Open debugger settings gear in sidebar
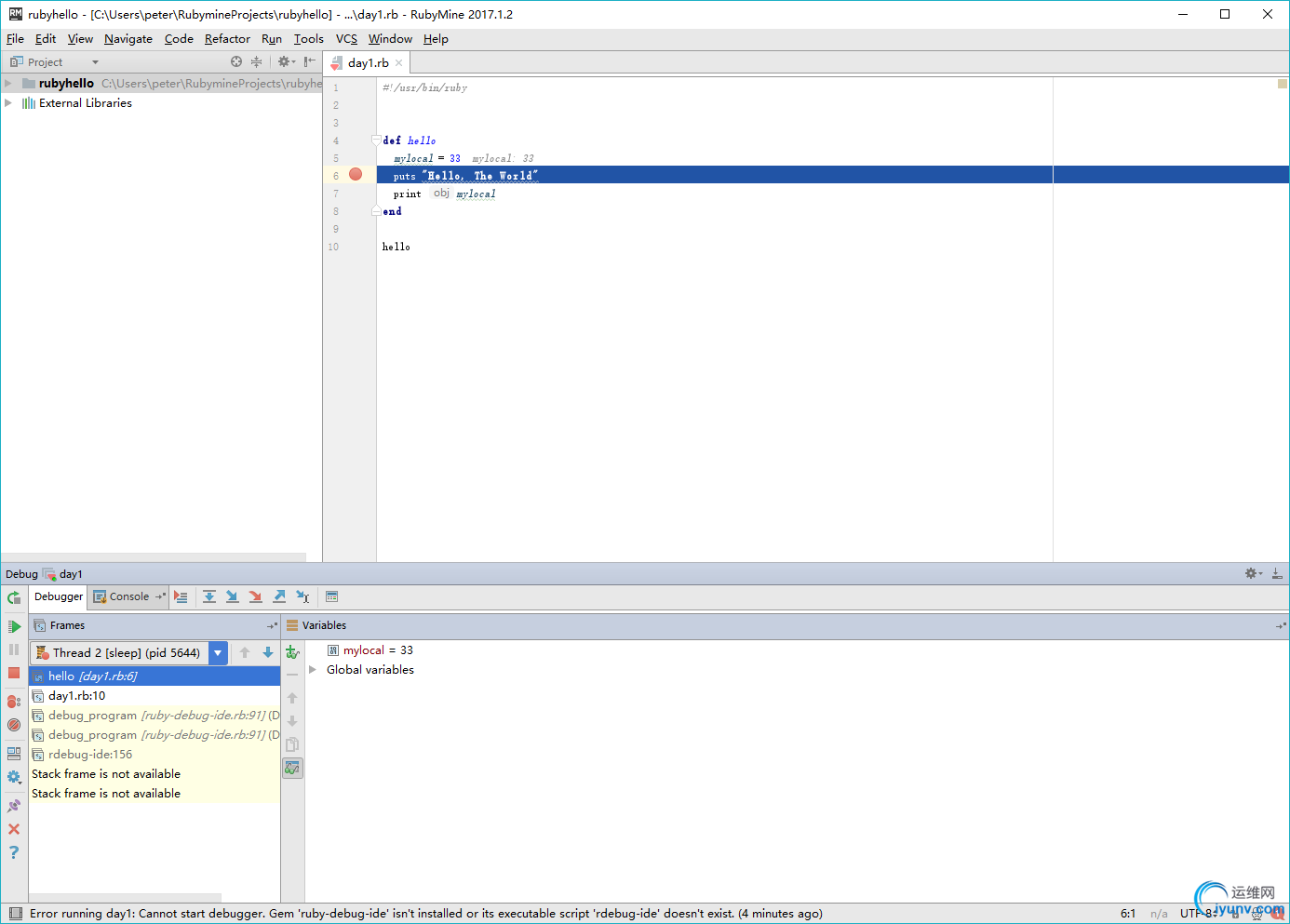The width and height of the screenshot is (1290, 924). point(14,777)
